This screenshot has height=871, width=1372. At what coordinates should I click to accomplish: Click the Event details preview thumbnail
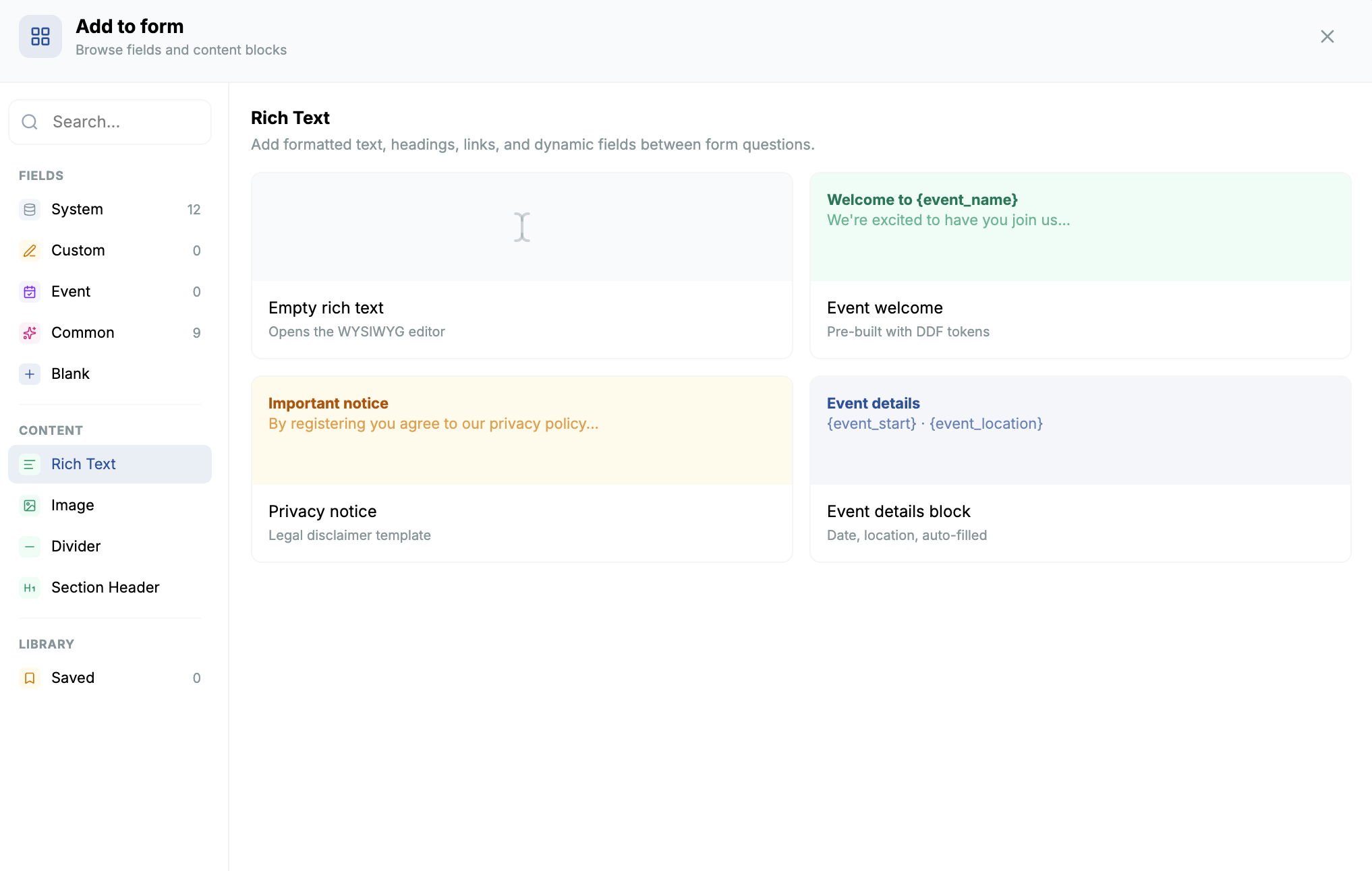click(1081, 431)
